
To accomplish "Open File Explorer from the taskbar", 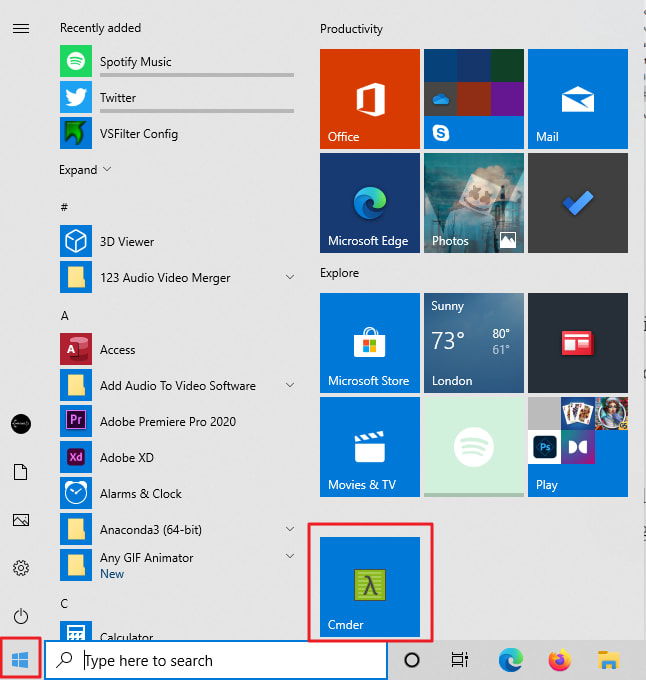I will [x=608, y=660].
